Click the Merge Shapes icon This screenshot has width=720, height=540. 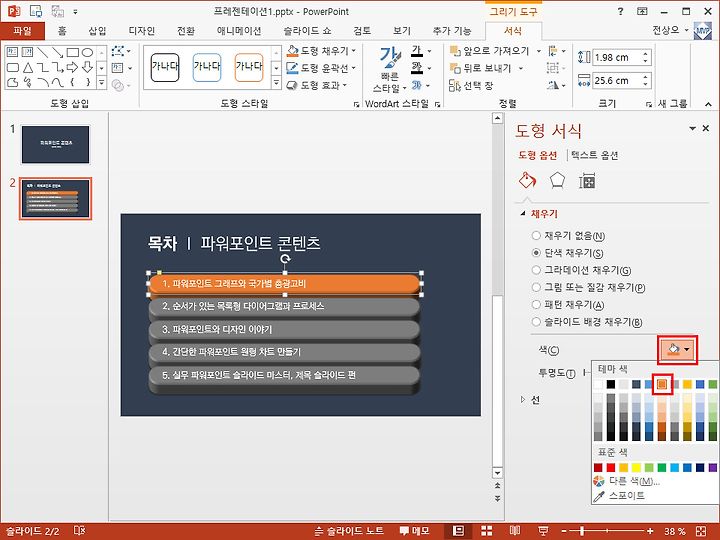click(x=118, y=85)
